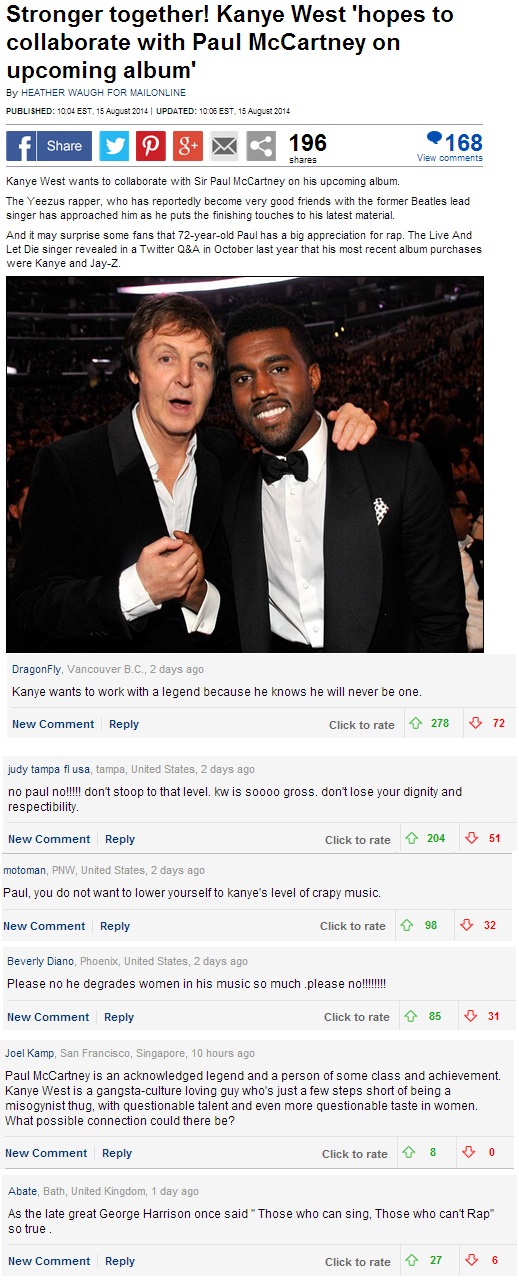Image resolution: width=519 pixels, height=1287 pixels.
Task: Open the Paul McCartney and Kanye photo
Action: 245,464
